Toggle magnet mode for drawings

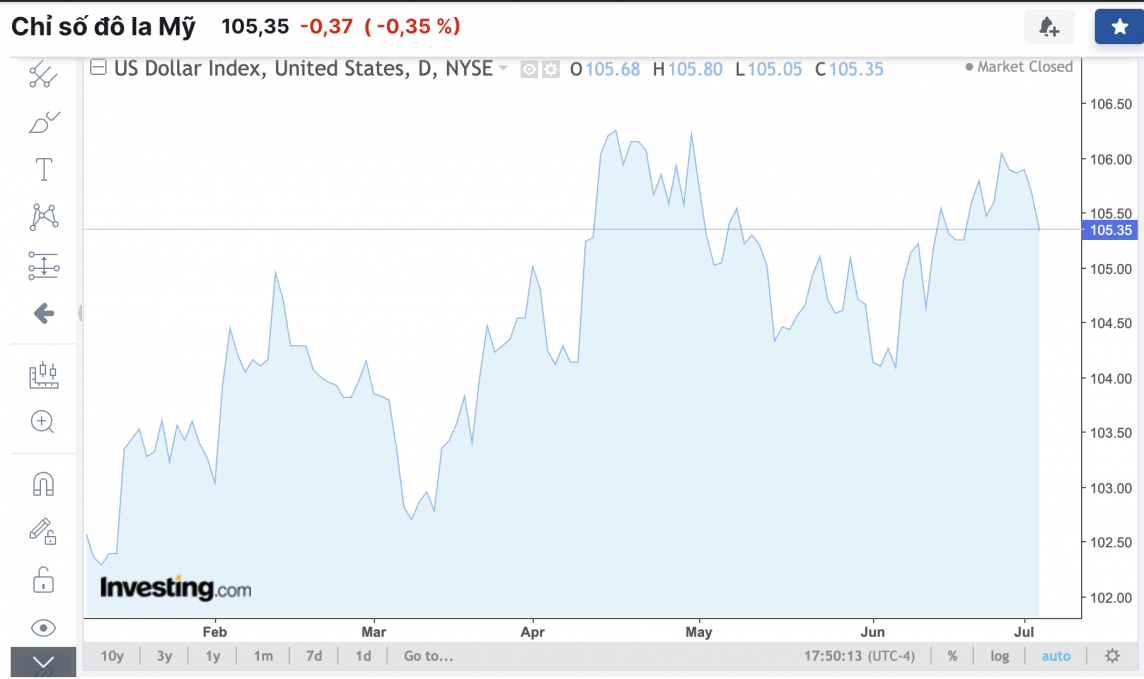[x=43, y=484]
